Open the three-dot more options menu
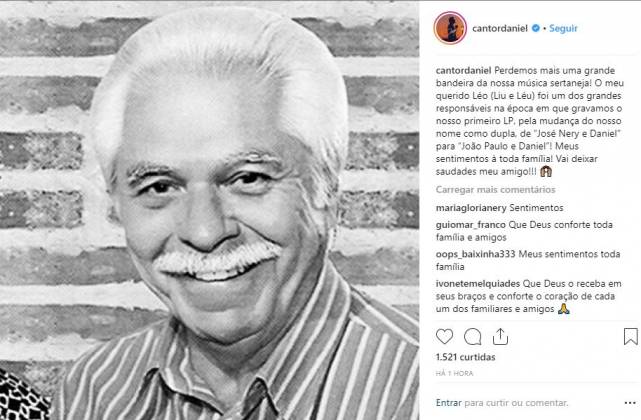Screen dimensions: 641x420 630,403
